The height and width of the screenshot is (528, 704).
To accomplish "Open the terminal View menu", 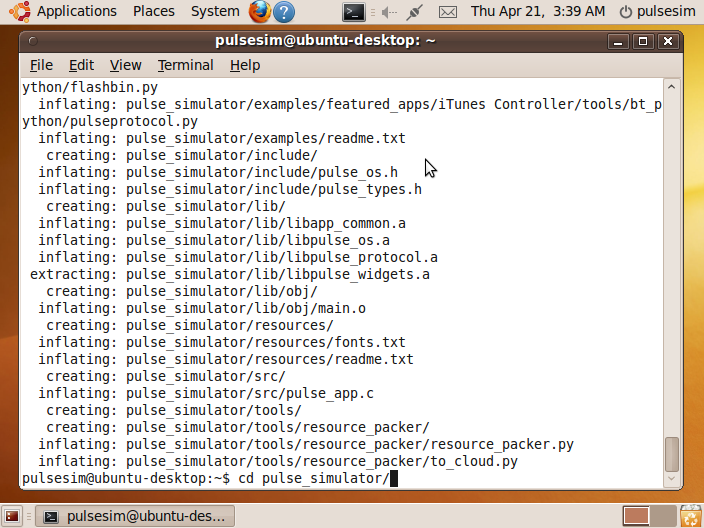I will pyautogui.click(x=125, y=65).
